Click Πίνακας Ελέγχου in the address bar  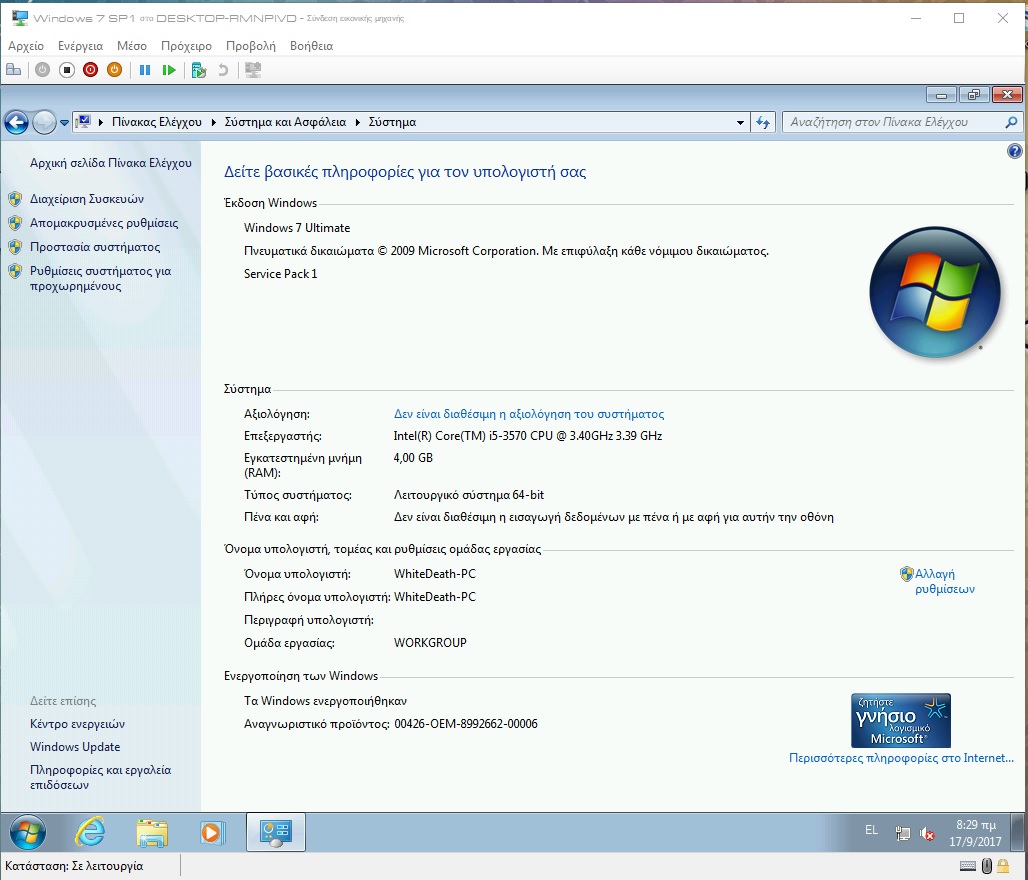coord(157,122)
